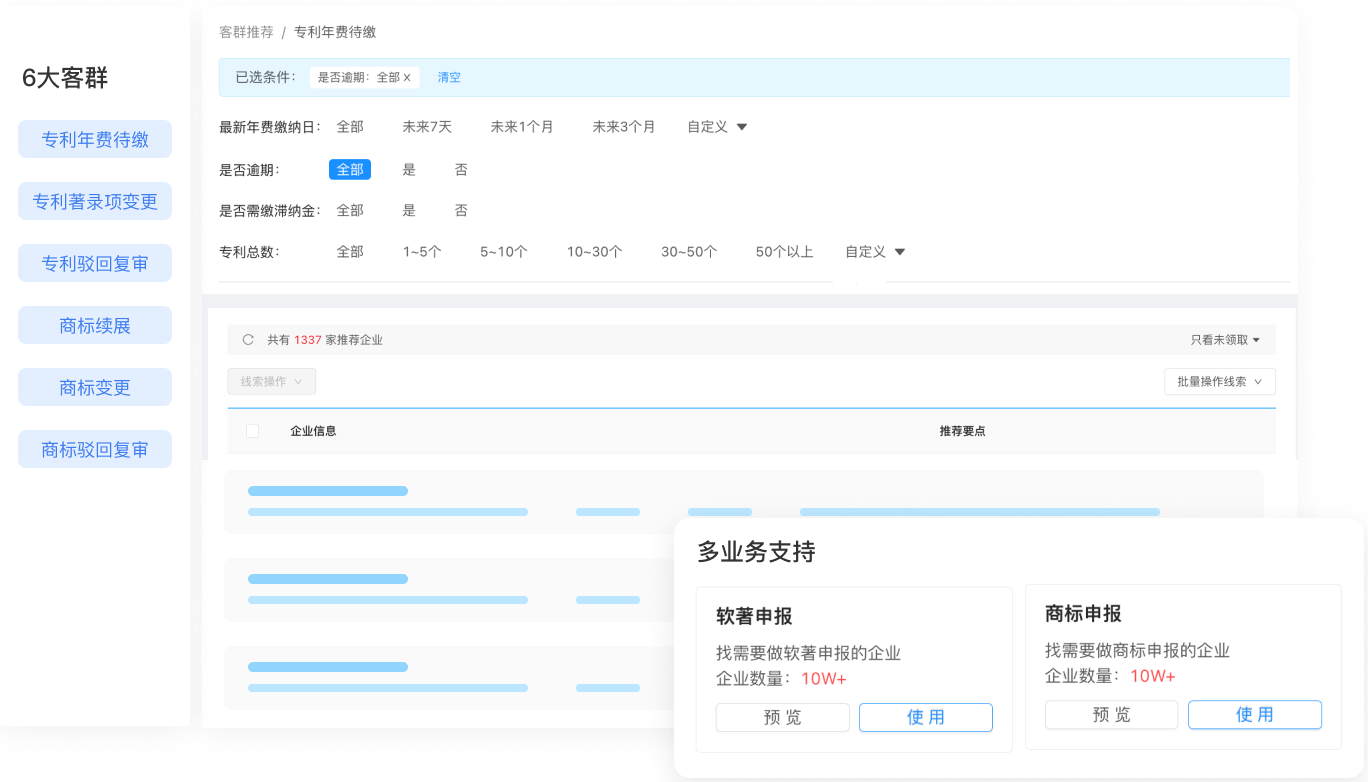Open 最新年费缴纳日 自定义 dropdown
The width and height of the screenshot is (1368, 782).
(717, 127)
